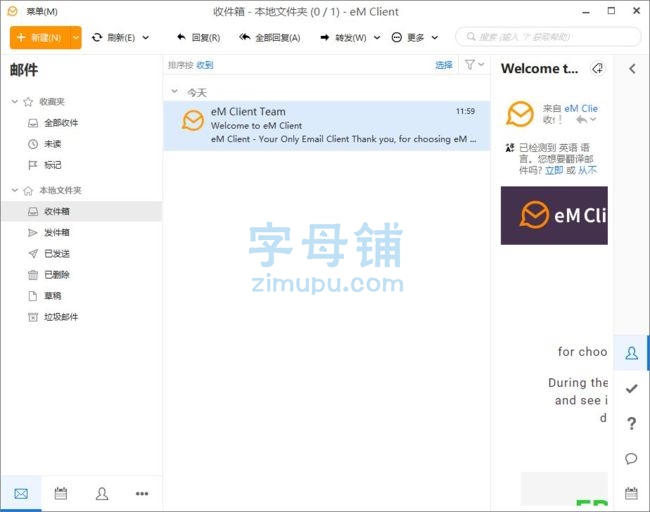Click the eM Client banner image
The height and width of the screenshot is (512, 650).
[554, 215]
